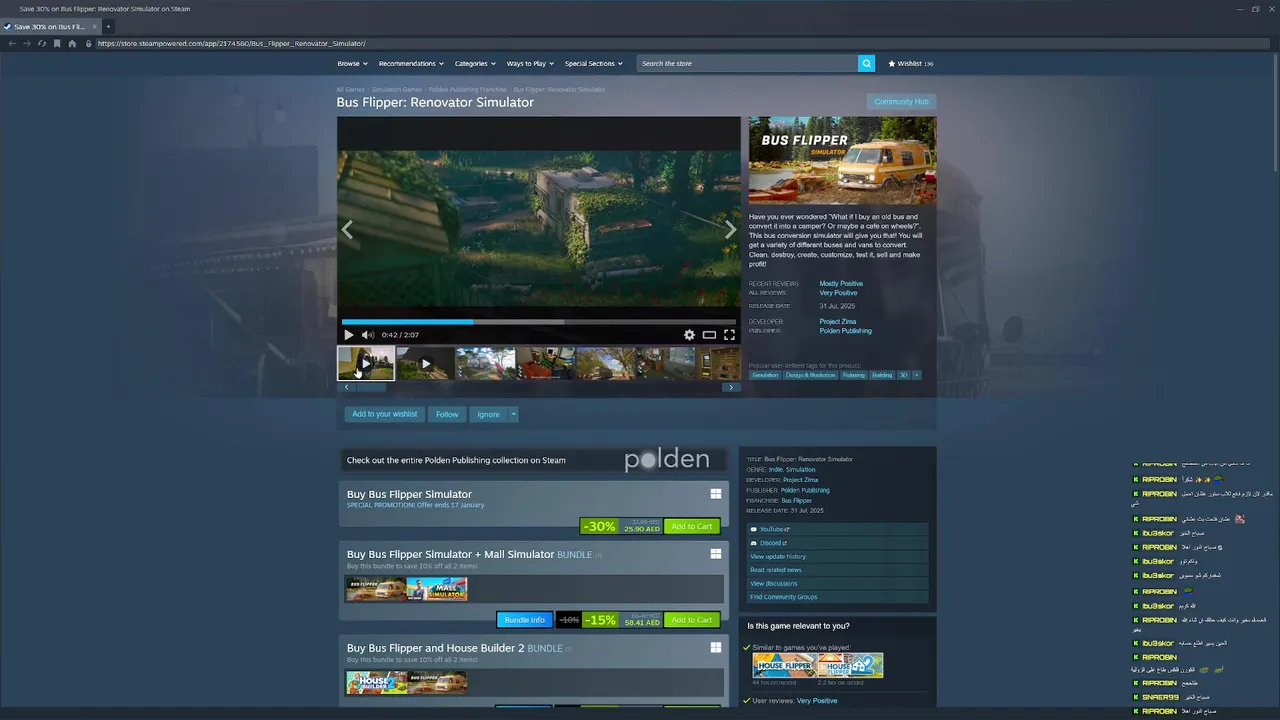This screenshot has height=720, width=1280.
Task: Open the Community Hub button
Action: pos(901,101)
